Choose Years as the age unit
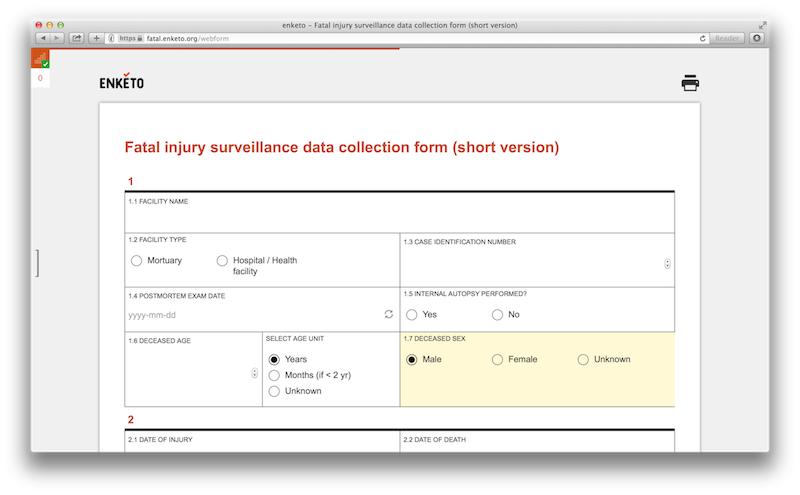The image size is (800, 495). tap(274, 359)
